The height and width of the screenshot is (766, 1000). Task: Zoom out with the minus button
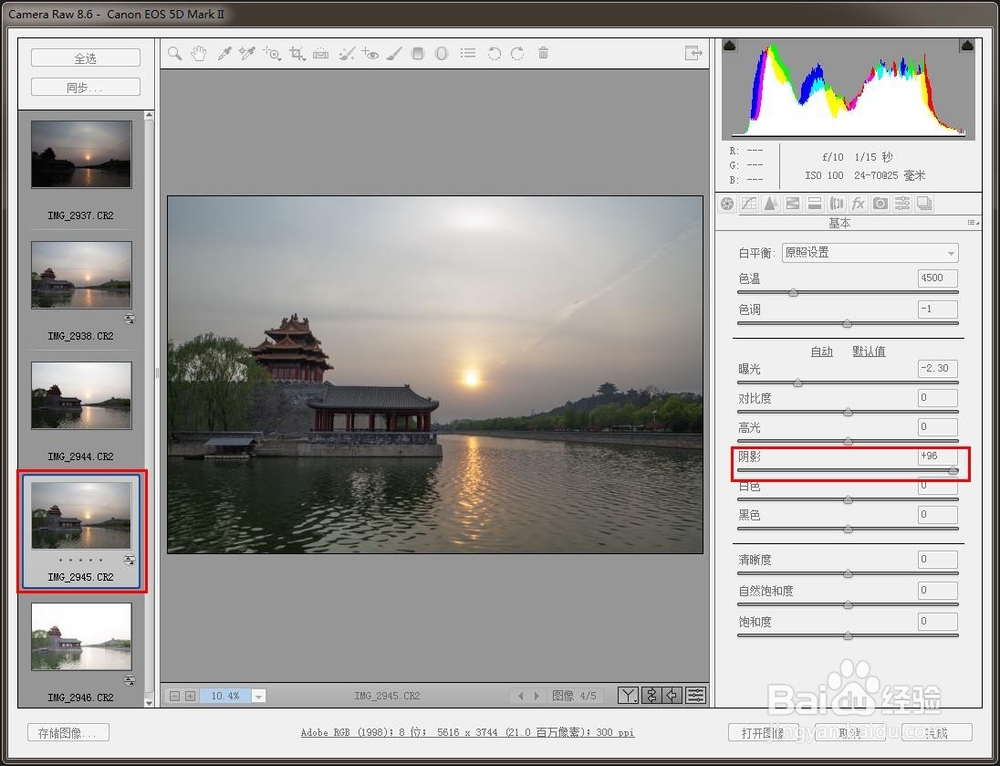[x=174, y=696]
